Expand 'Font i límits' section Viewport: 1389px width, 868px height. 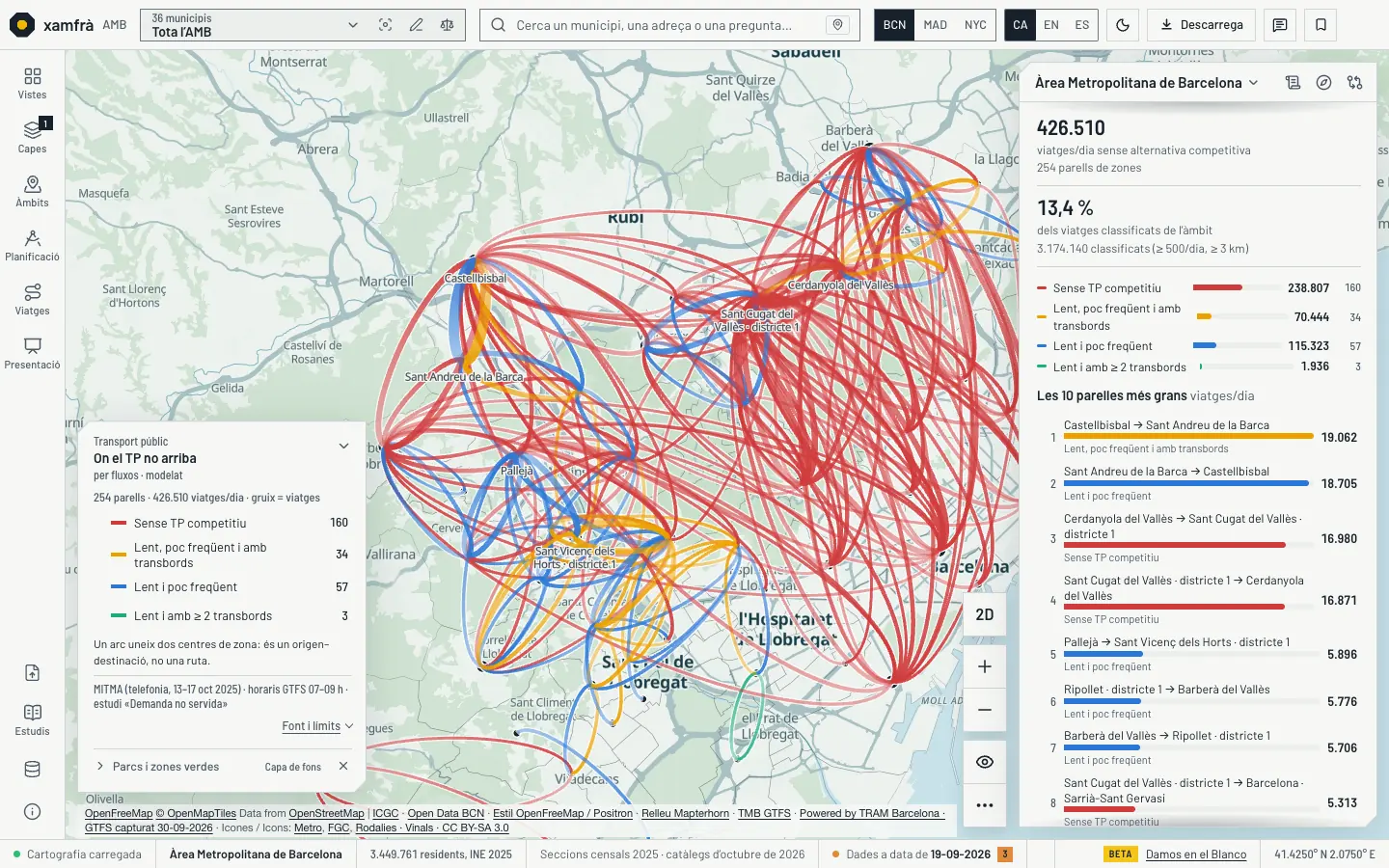pos(317,726)
